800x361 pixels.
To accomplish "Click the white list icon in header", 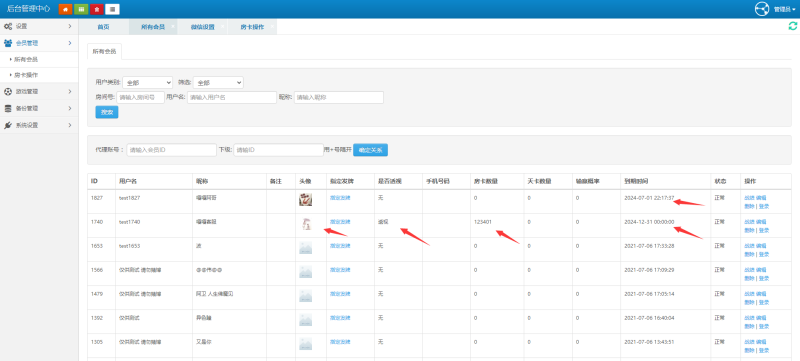I will (112, 9).
